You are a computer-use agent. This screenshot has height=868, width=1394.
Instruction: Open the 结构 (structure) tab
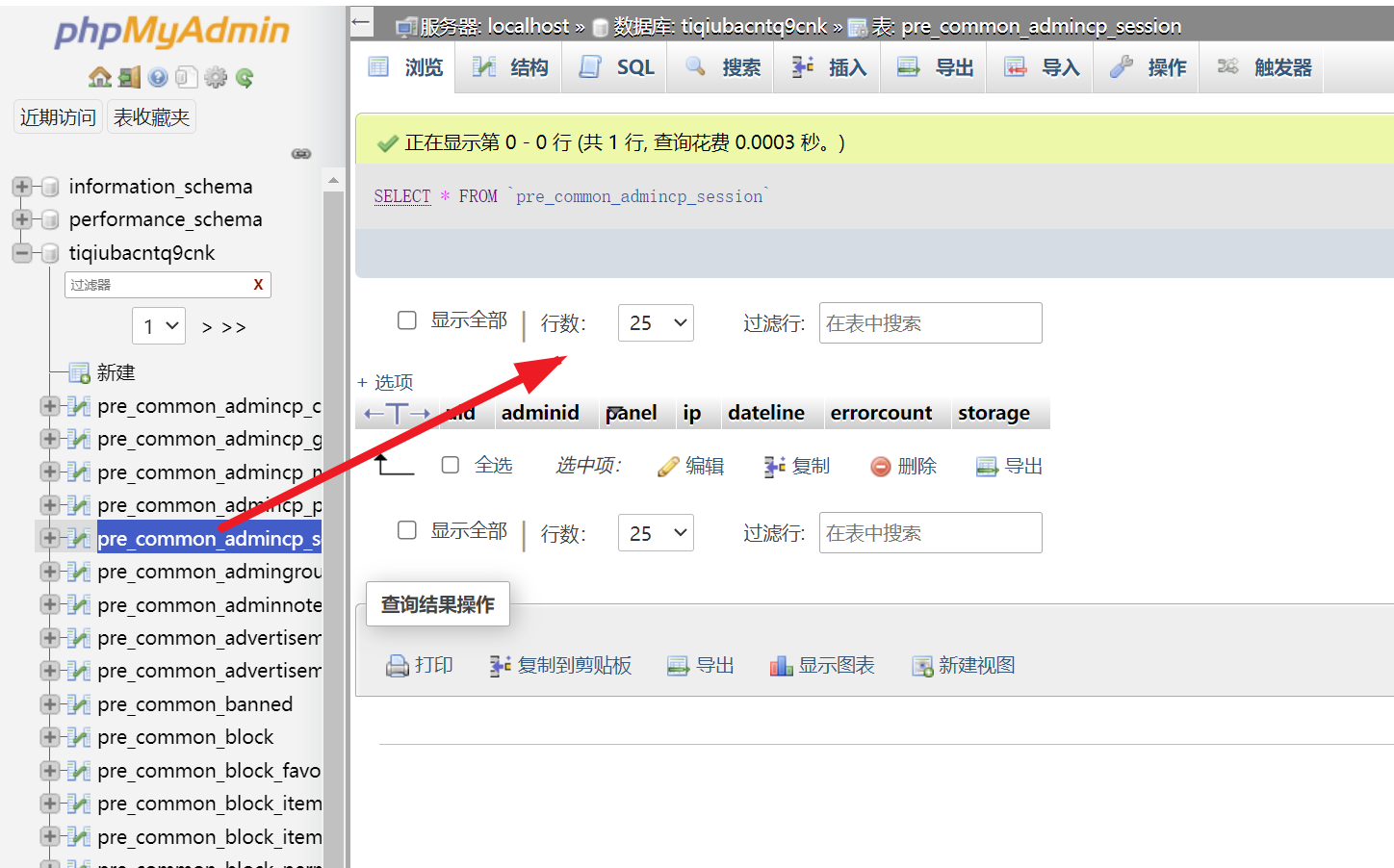[x=510, y=67]
